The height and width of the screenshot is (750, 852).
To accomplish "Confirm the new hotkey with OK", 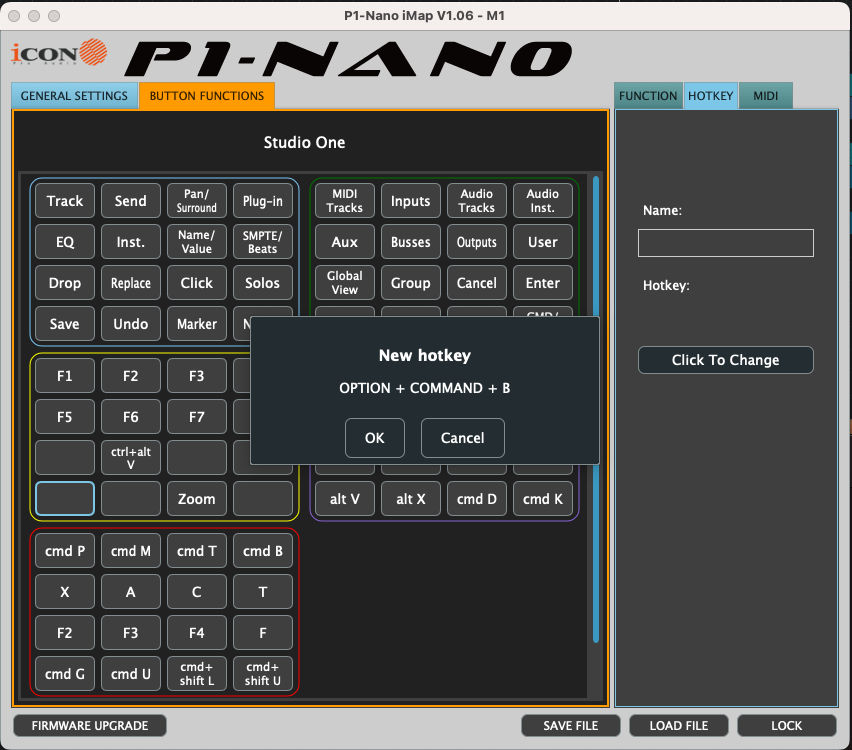I will [x=374, y=438].
